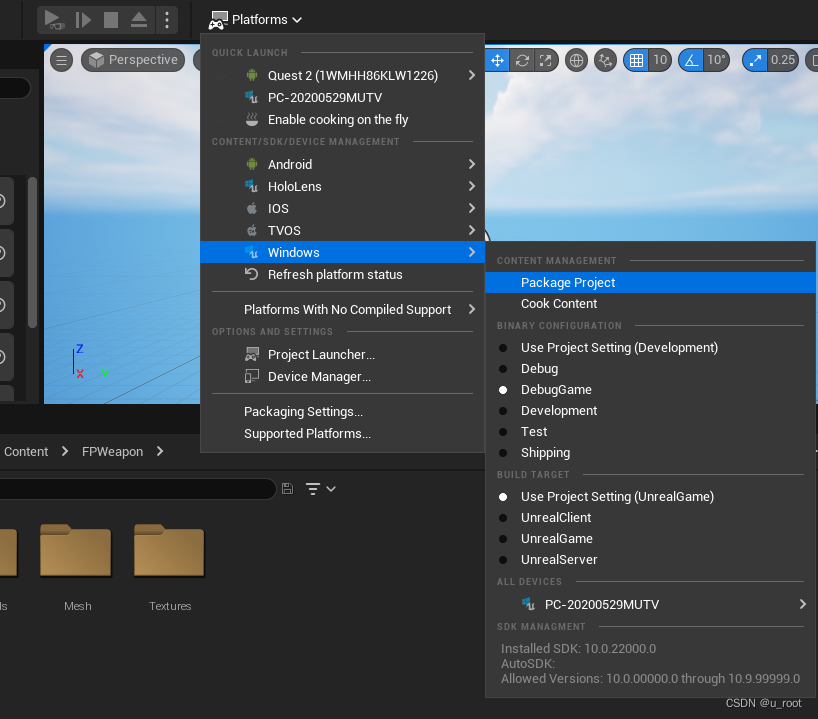Screen dimensions: 818x719
Task: Open the Platforms dropdown
Action: [x=255, y=20]
